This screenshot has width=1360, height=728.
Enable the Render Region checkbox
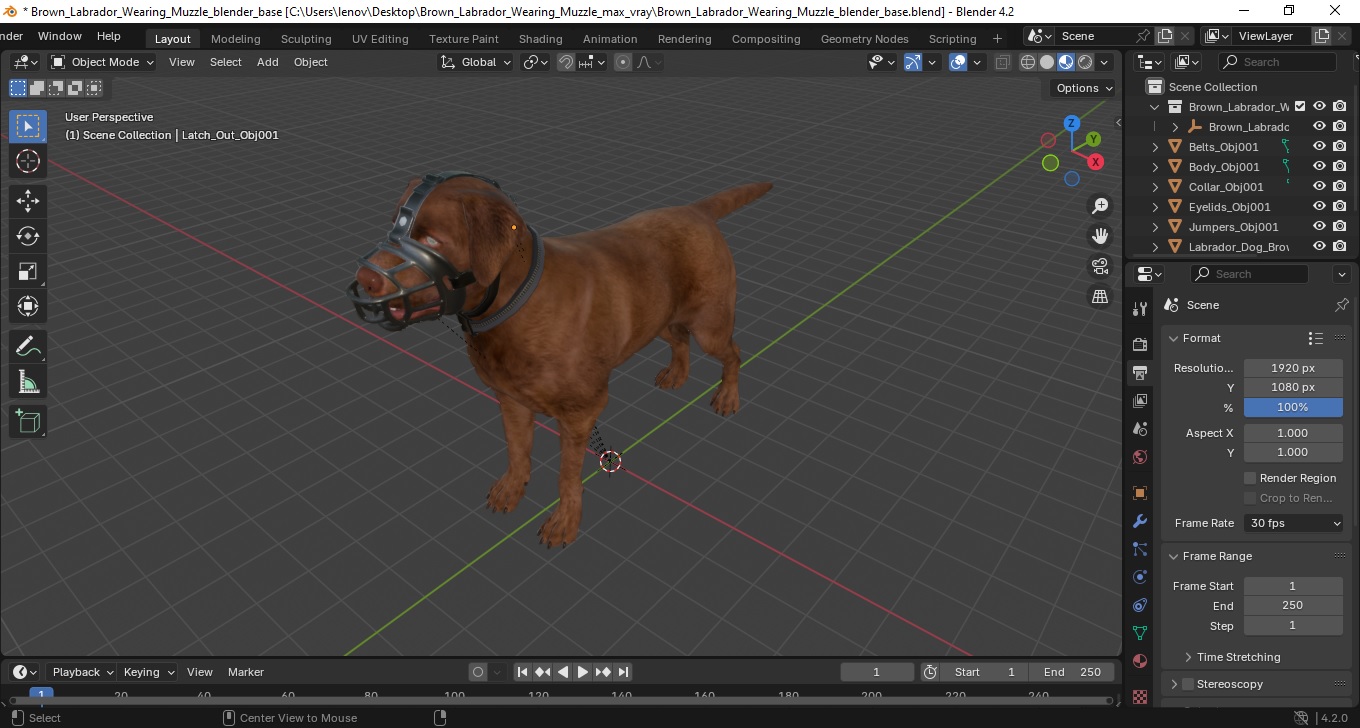1250,478
